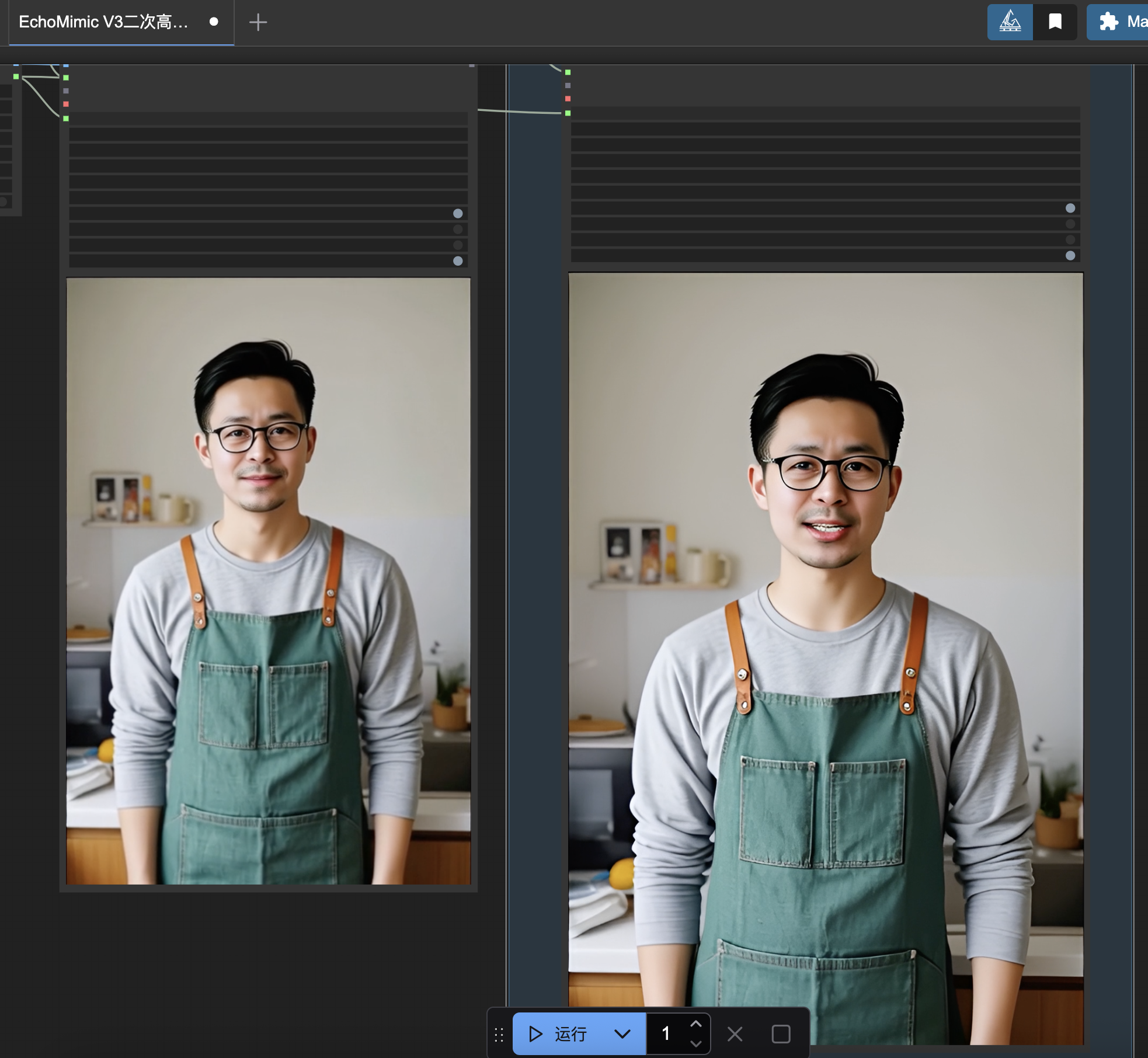
Task: Click the blue sailboat logo icon
Action: (x=1010, y=22)
